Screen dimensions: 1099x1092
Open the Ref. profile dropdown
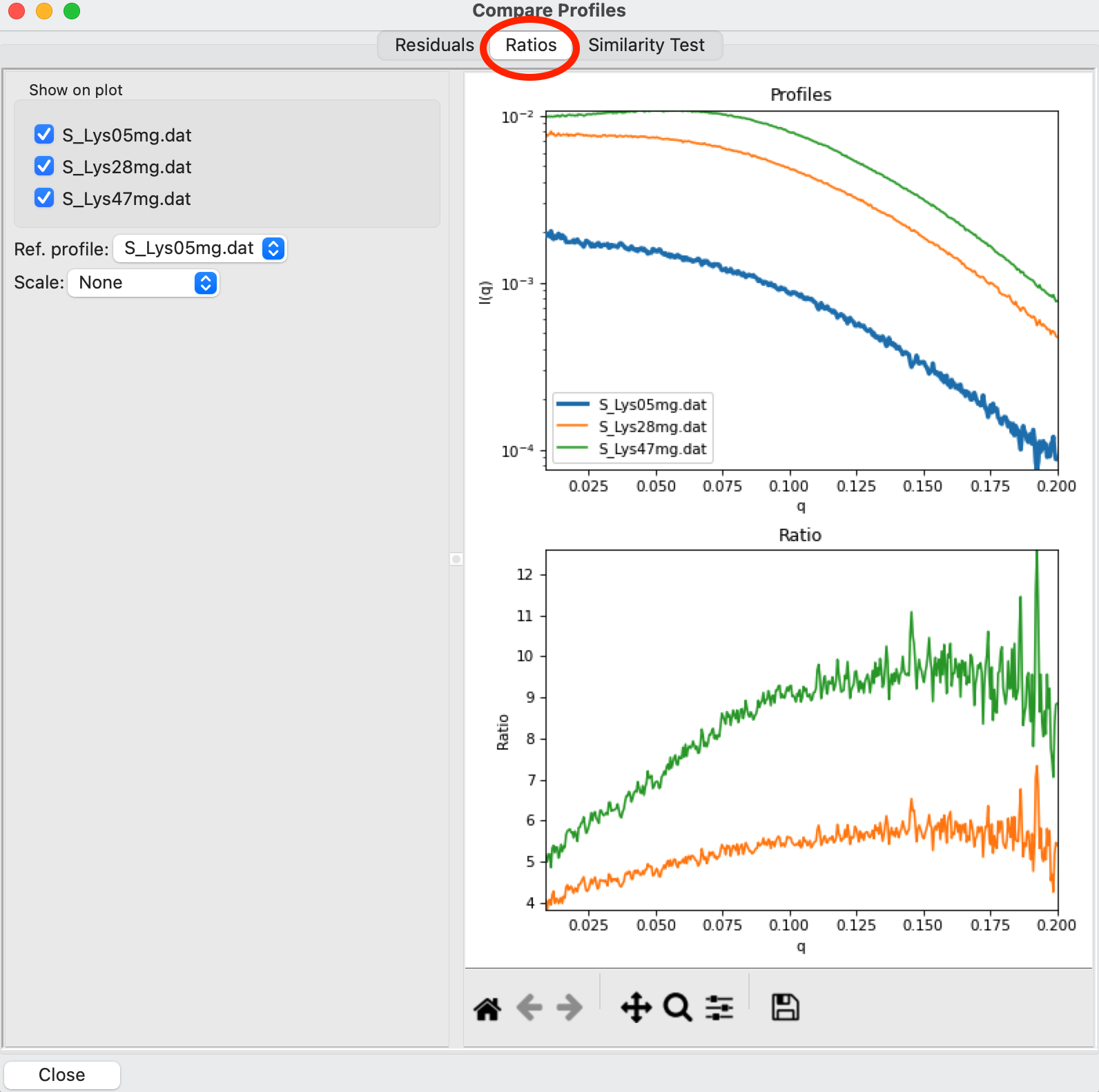coord(200,248)
